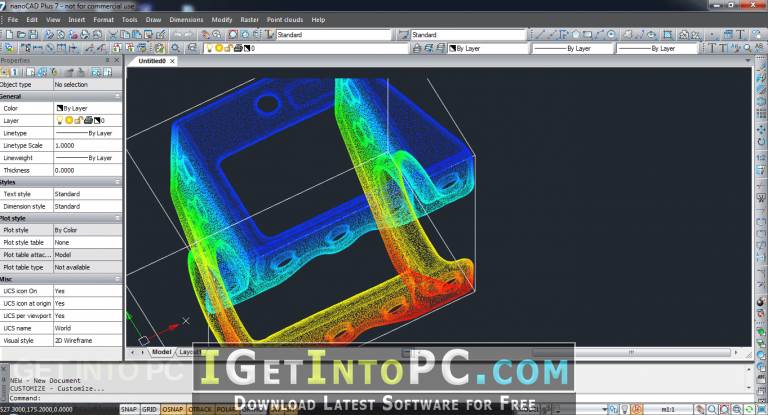The width and height of the screenshot is (768, 415).
Task: Save the drawing with the diskette icon
Action: point(33,35)
